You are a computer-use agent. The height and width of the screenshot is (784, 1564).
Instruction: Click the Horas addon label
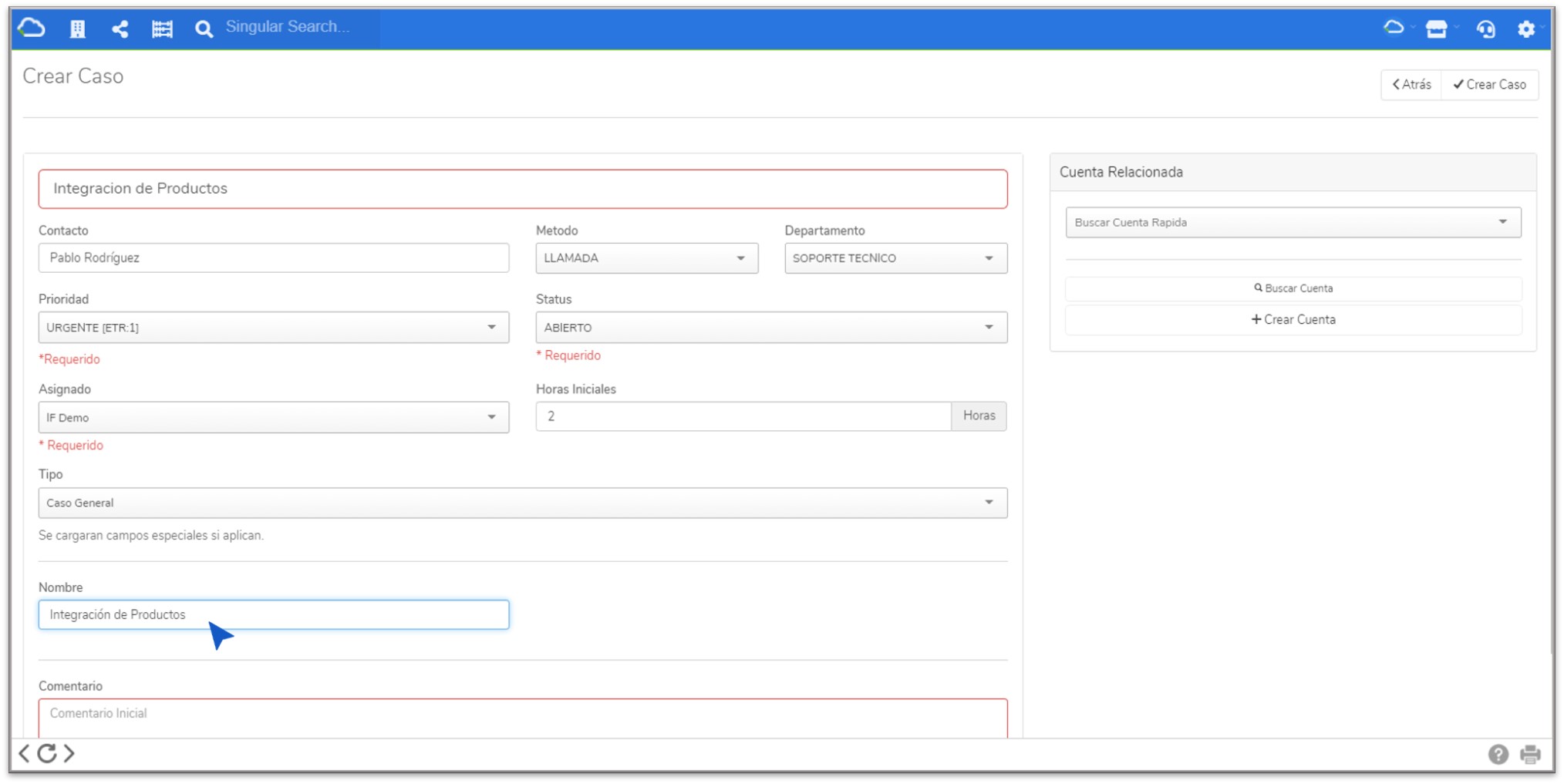979,416
